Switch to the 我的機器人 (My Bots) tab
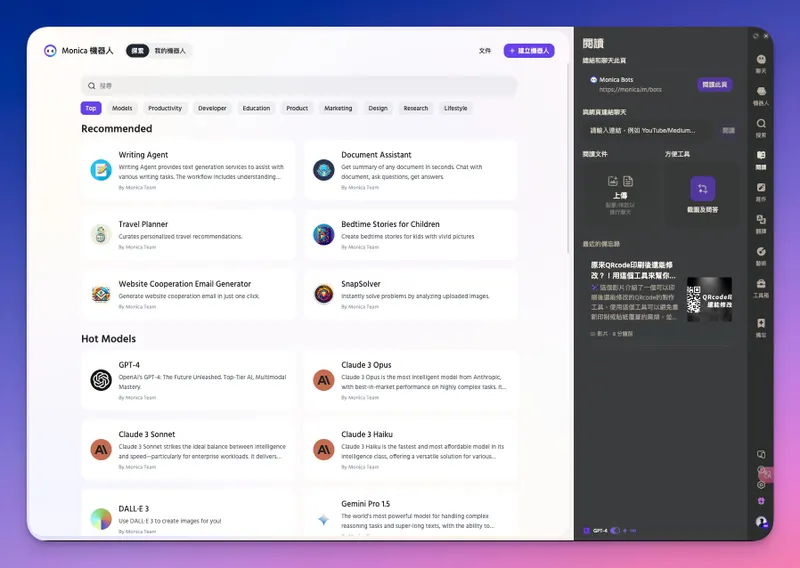Image resolution: width=800 pixels, height=568 pixels. point(170,51)
